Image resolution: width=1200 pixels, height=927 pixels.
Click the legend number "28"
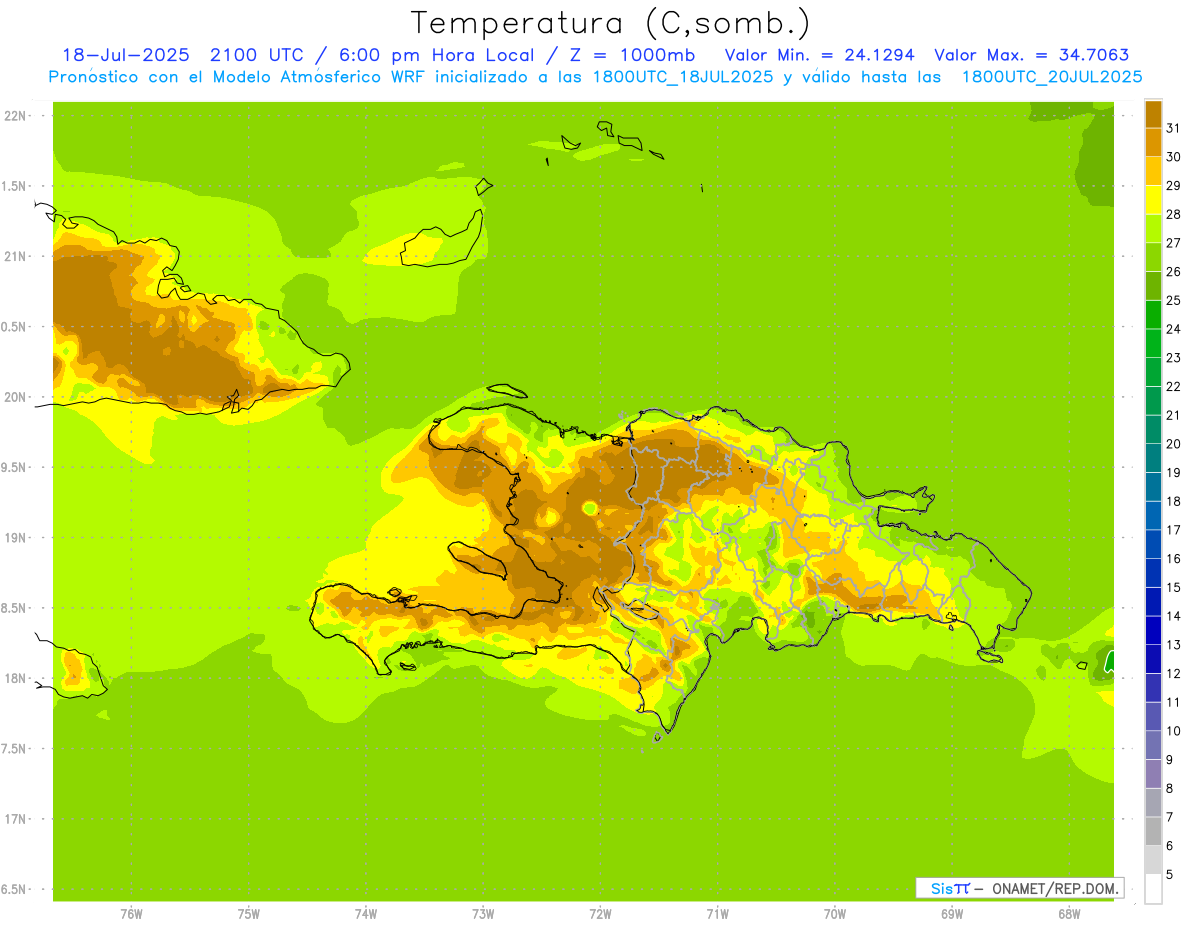pos(1173,214)
